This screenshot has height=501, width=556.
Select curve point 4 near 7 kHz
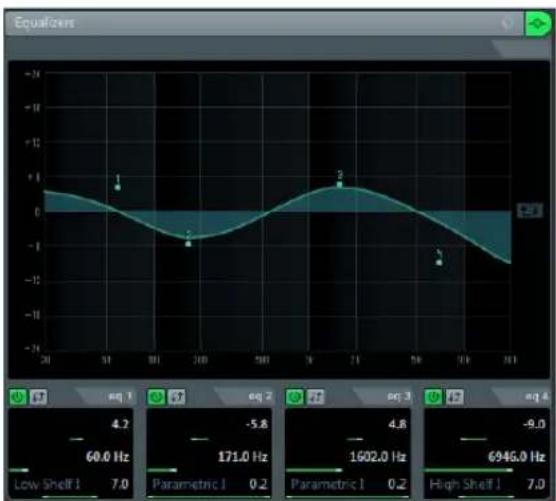(x=439, y=262)
